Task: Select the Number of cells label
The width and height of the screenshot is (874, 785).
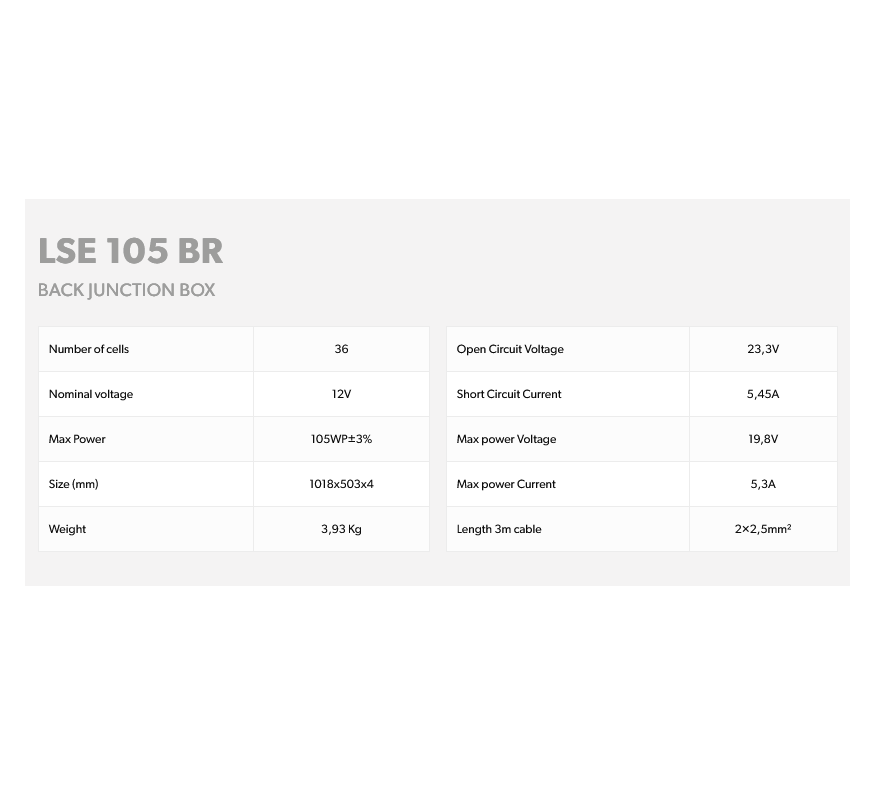Action: pos(89,349)
